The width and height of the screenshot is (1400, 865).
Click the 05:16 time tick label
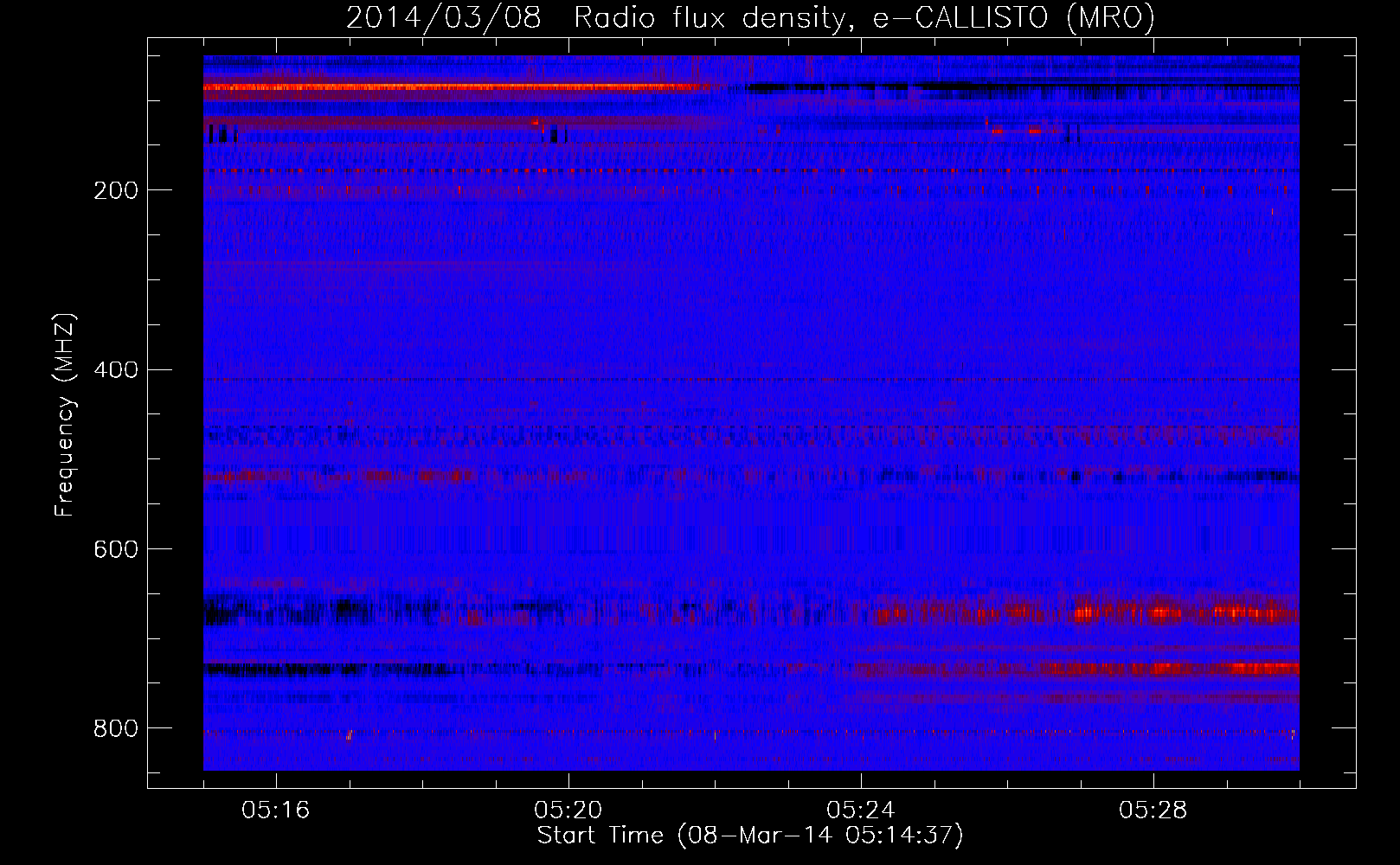276,811
